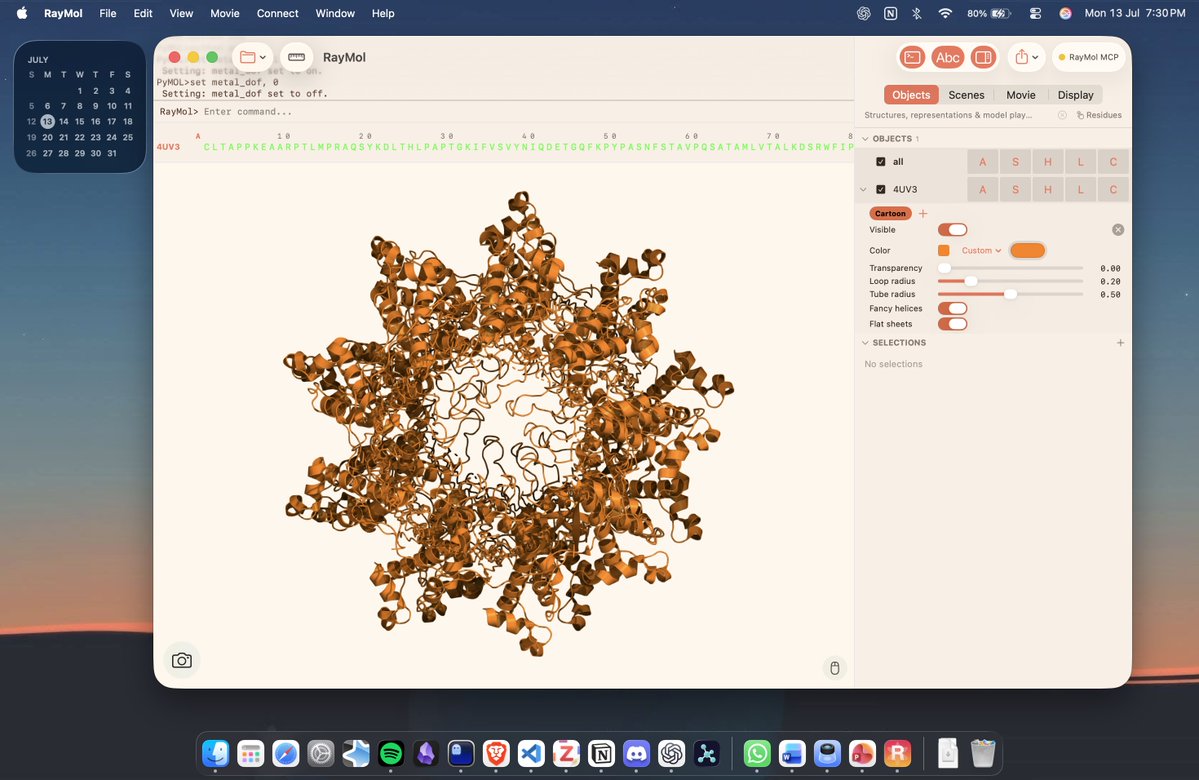The width and height of the screenshot is (1199, 780).
Task: Open Visual Studio Code from the dock
Action: 531,754
